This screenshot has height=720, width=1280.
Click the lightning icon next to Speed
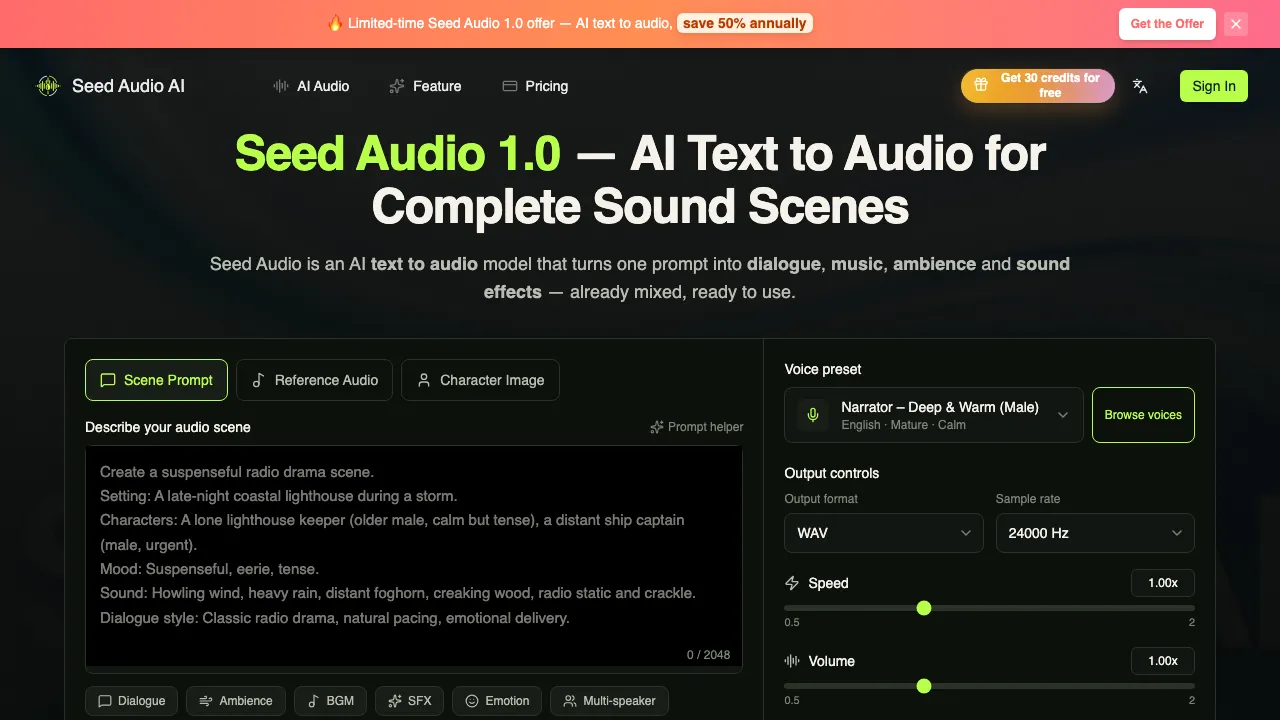point(792,583)
